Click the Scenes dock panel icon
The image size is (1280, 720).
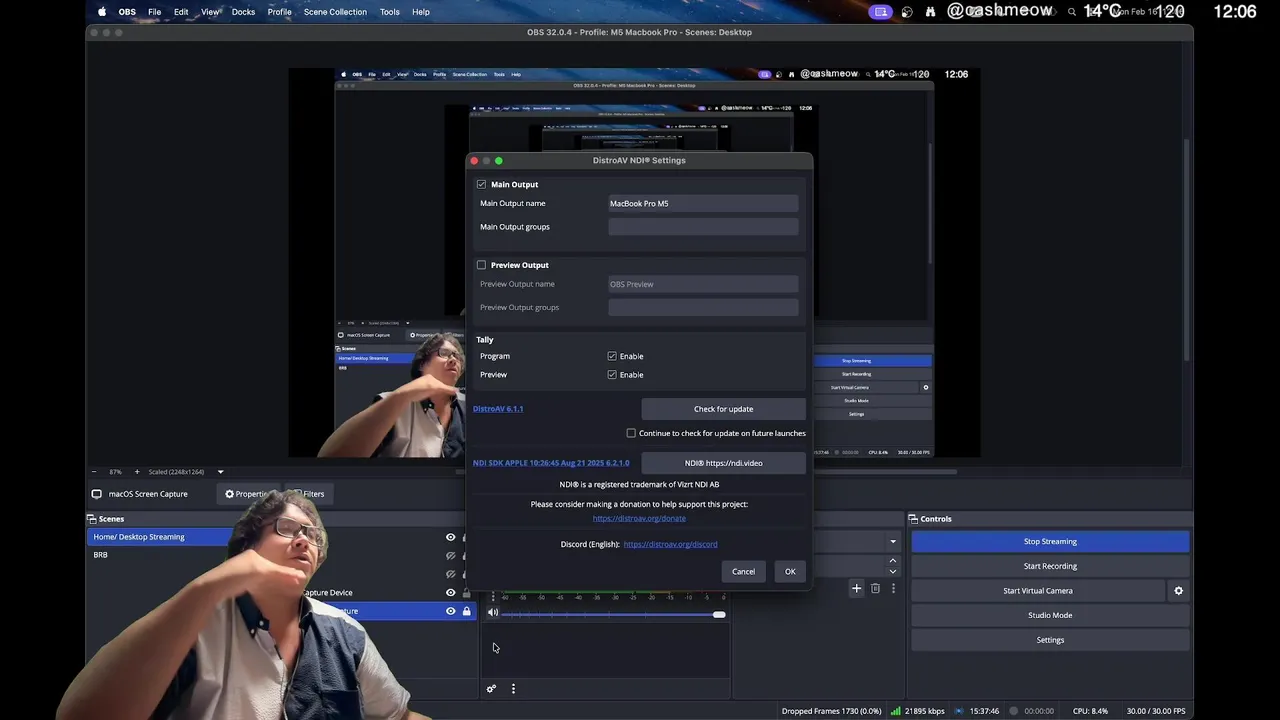(92, 519)
